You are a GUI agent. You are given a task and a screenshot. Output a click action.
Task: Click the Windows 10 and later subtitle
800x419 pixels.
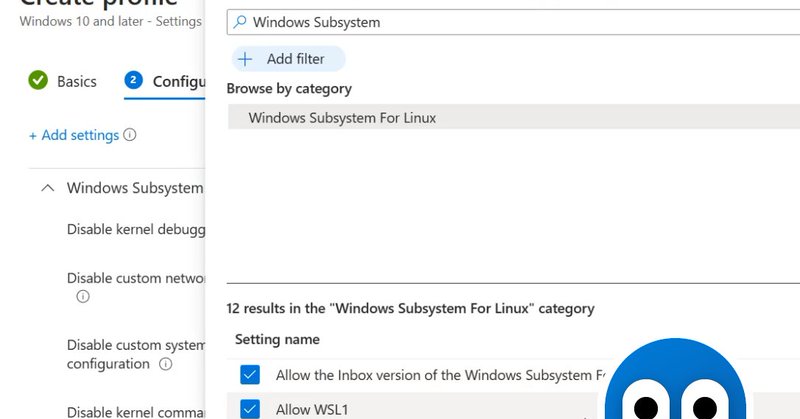tap(110, 21)
